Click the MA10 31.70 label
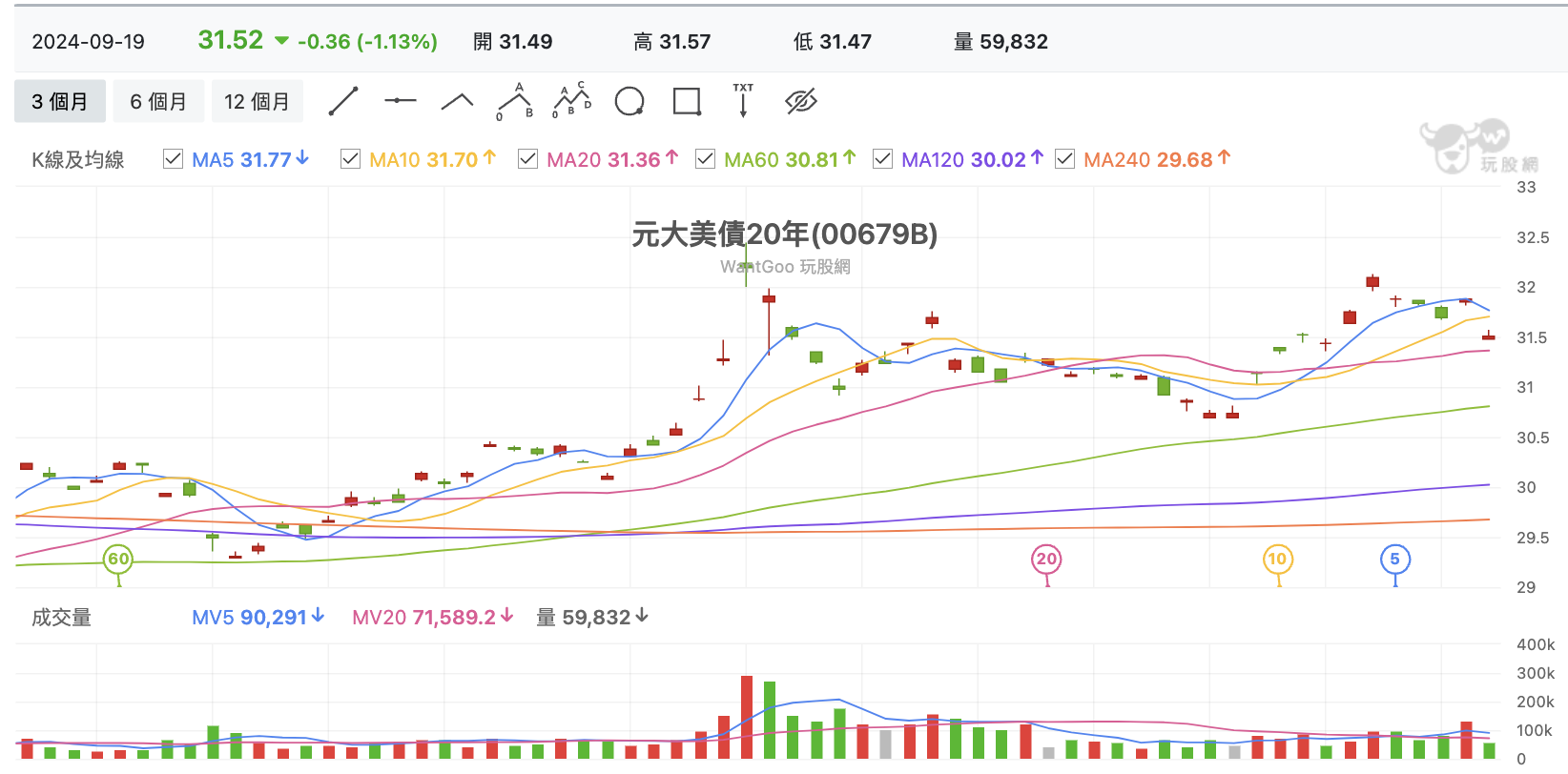This screenshot has width=1568, height=774. point(432,159)
